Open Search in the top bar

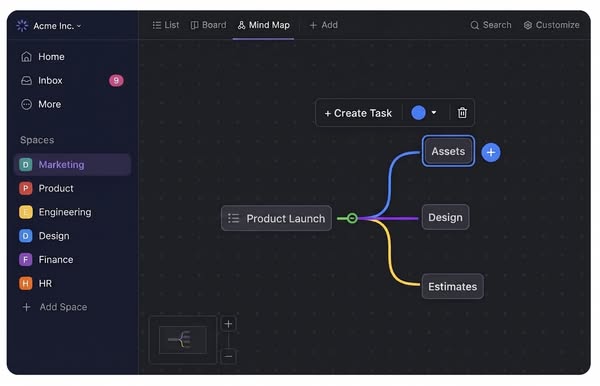coord(491,25)
